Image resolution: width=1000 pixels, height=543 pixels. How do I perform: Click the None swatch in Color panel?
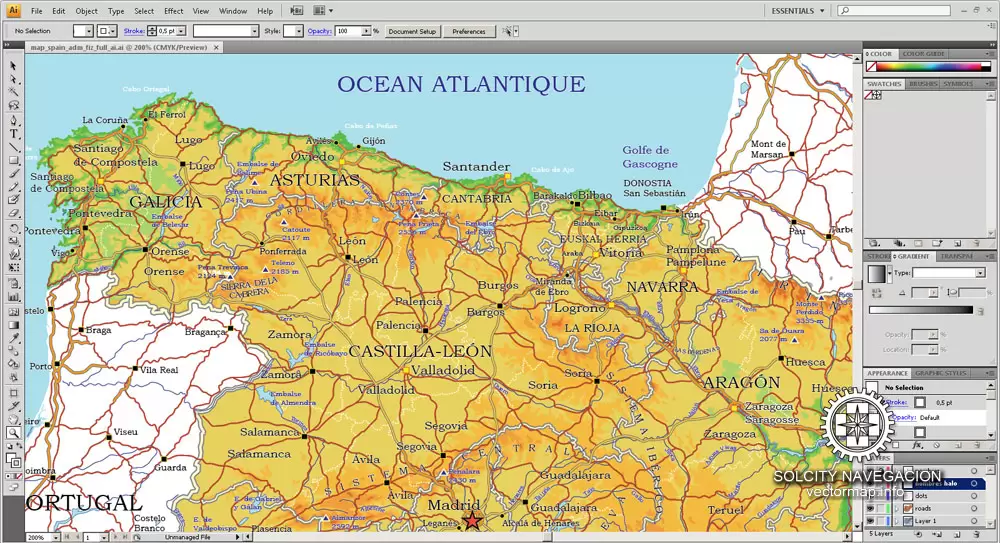[x=871, y=66]
